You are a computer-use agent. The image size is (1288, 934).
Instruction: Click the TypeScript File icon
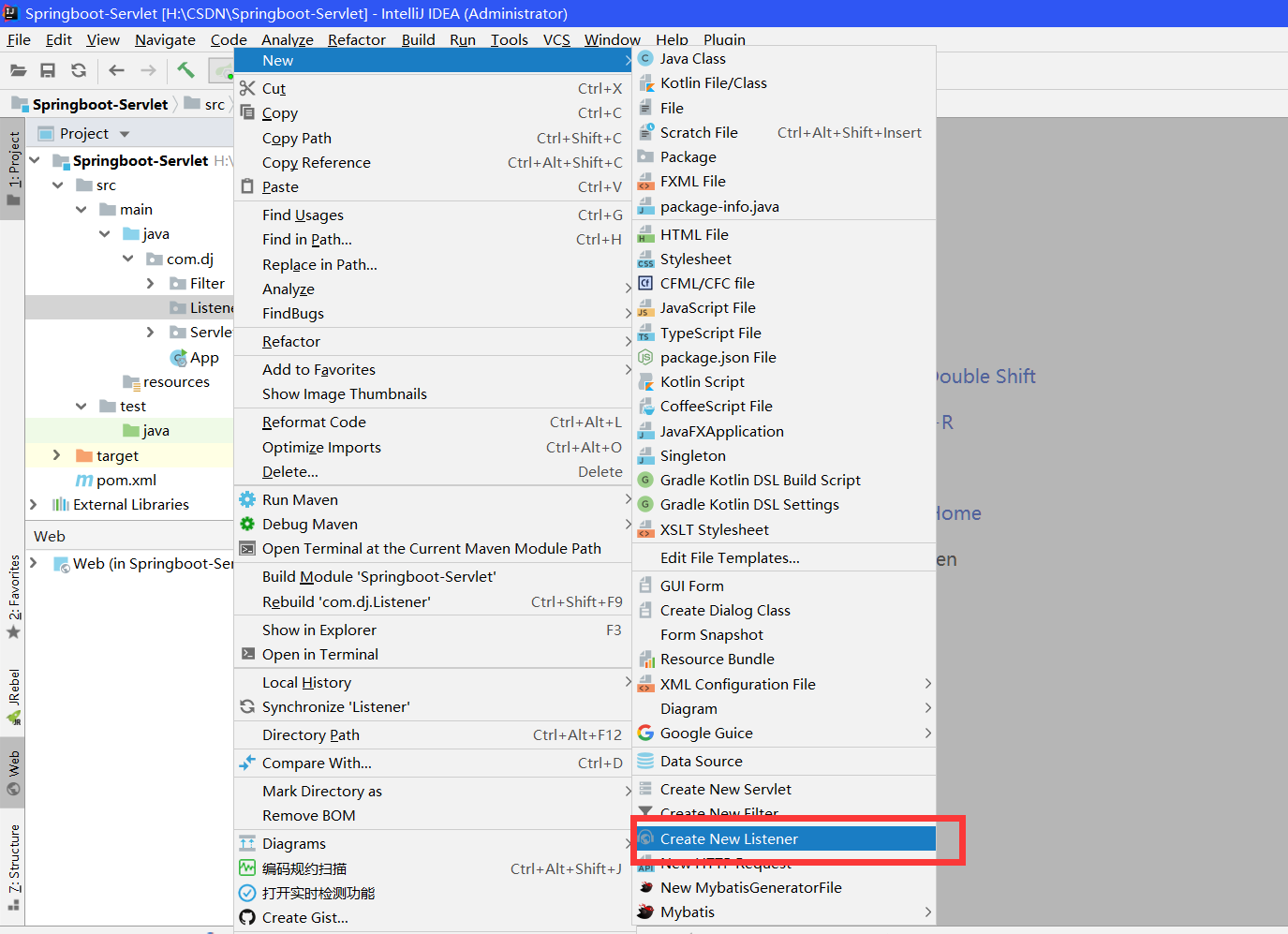pyautogui.click(x=645, y=333)
